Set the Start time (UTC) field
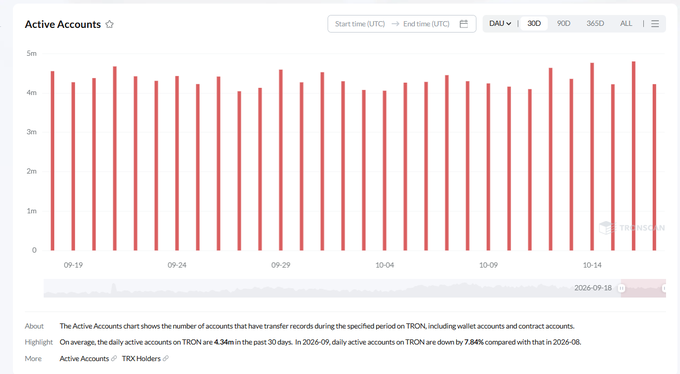Viewport: 680px width, 374px height. 360,24
